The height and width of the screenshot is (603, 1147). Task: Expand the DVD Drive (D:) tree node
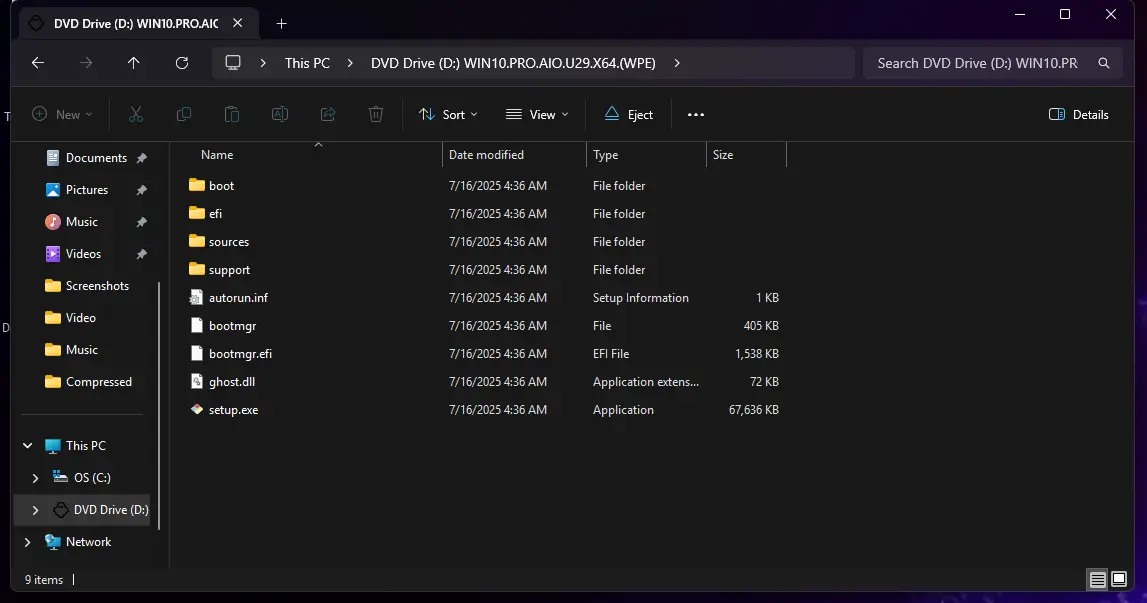tap(35, 510)
